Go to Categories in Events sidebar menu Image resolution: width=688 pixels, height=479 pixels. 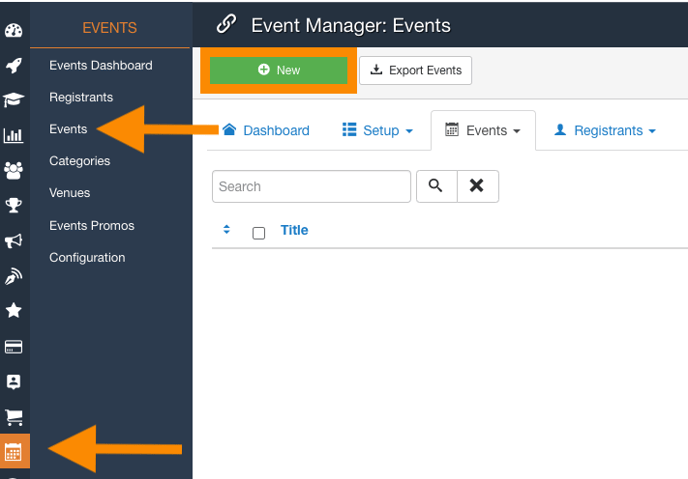pyautogui.click(x=79, y=161)
